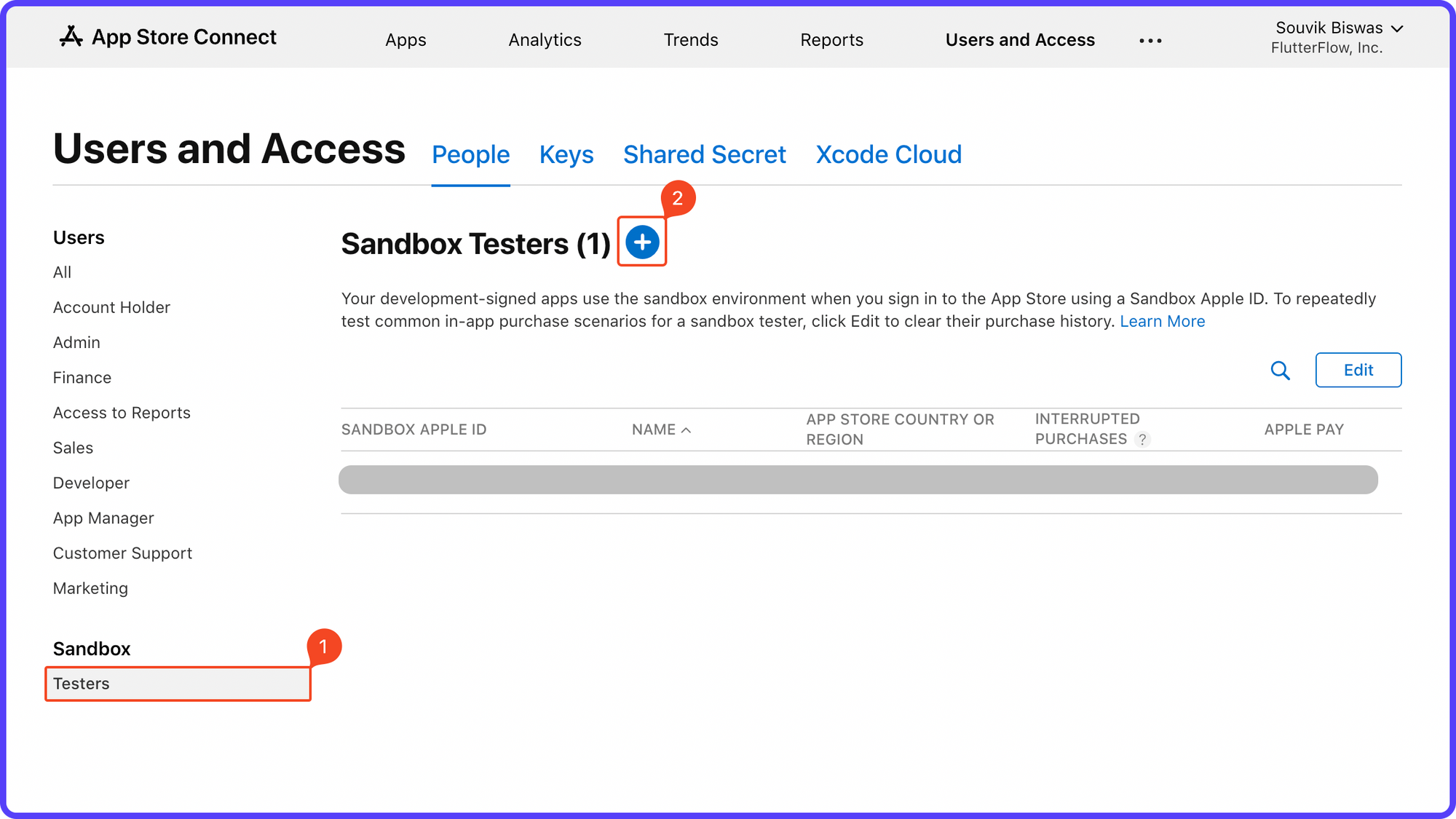This screenshot has width=1456, height=819.
Task: Click the Edit button
Action: coord(1358,370)
